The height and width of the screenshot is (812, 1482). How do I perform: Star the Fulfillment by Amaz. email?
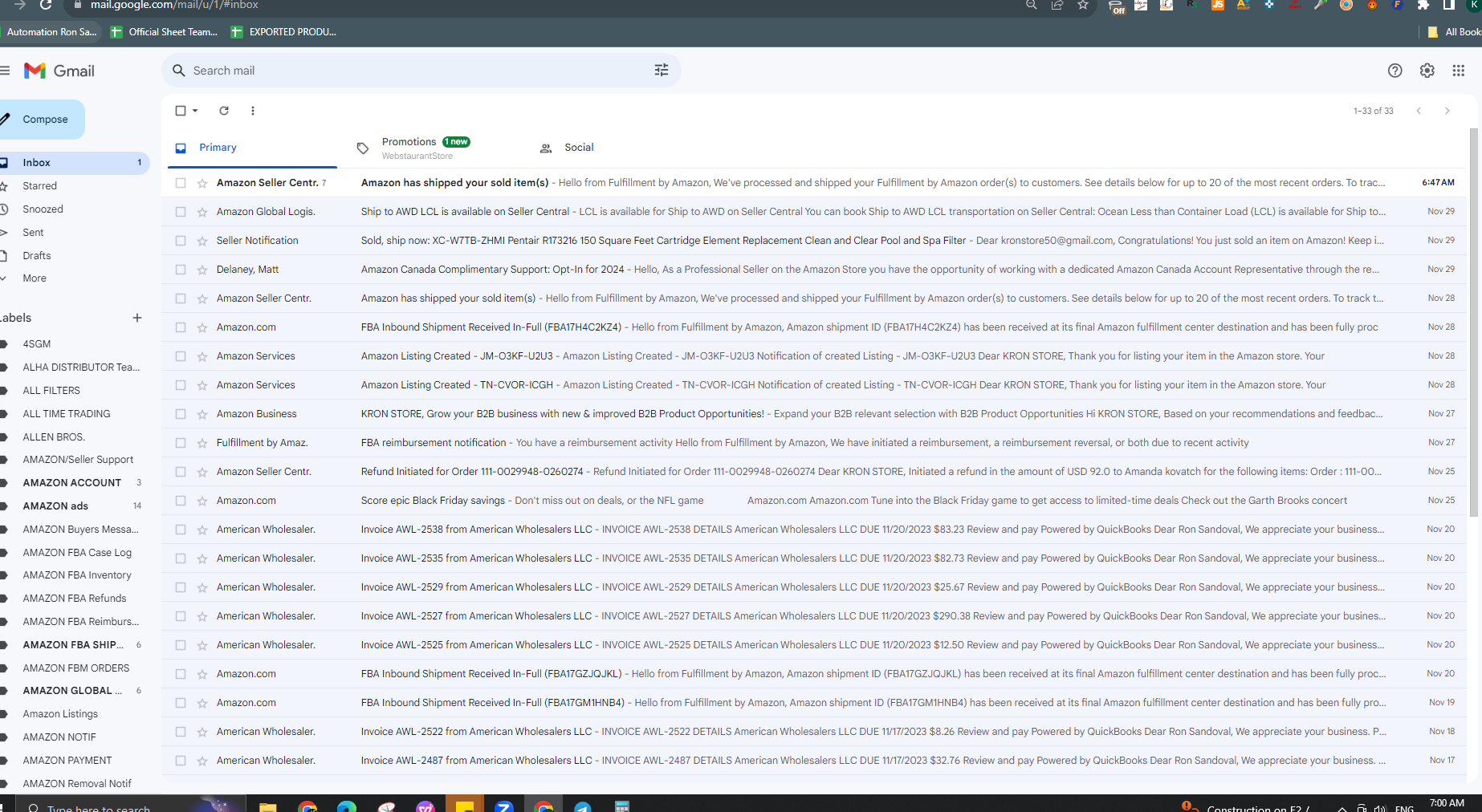coord(202,443)
